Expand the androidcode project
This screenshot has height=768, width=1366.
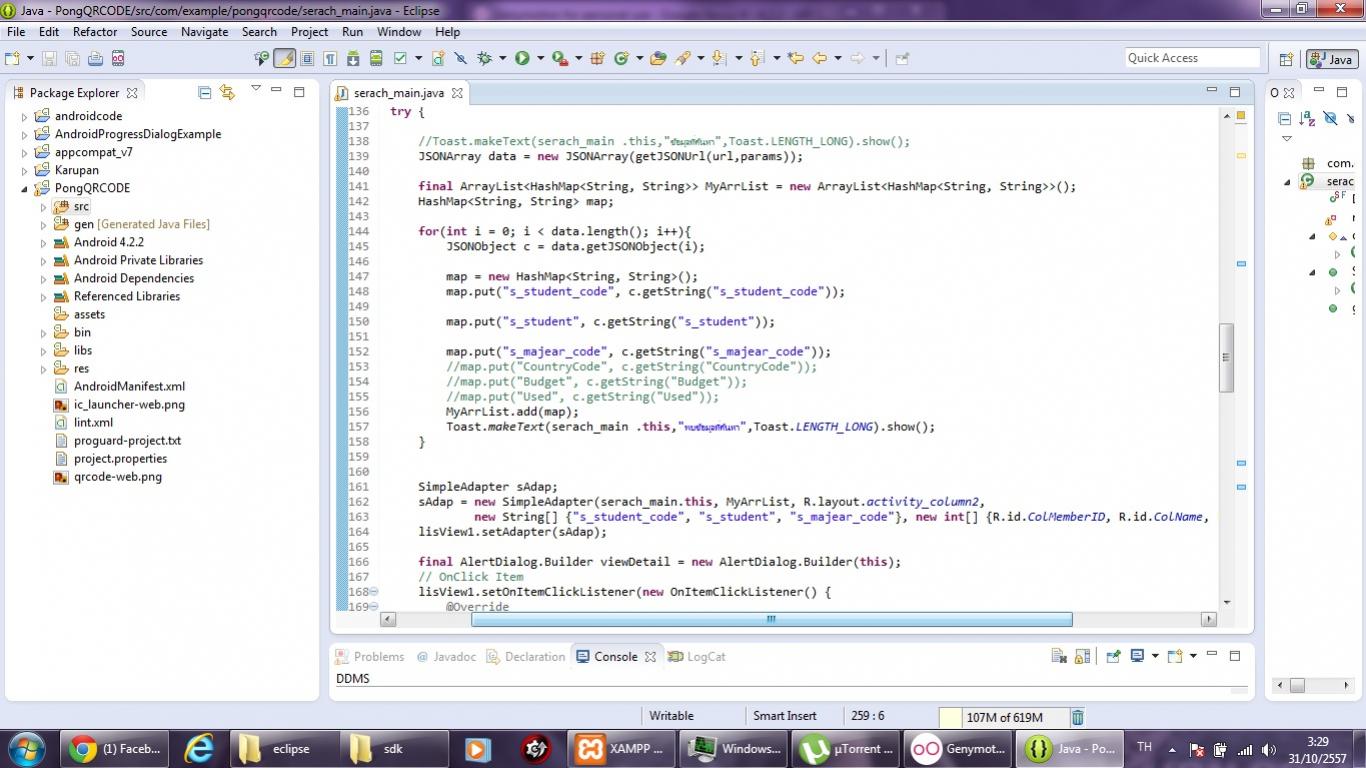pos(25,116)
